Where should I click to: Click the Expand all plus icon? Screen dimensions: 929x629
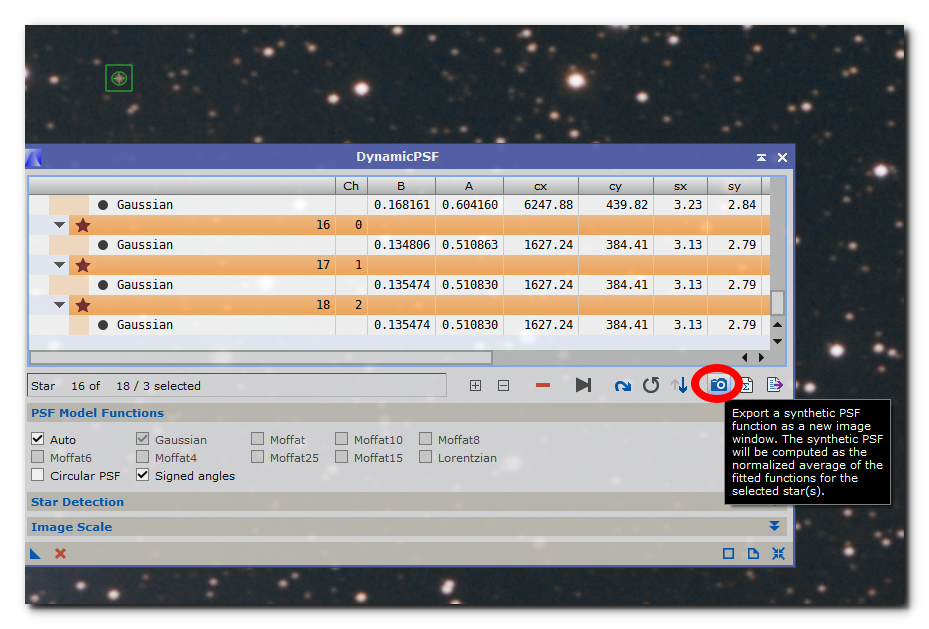coord(475,386)
